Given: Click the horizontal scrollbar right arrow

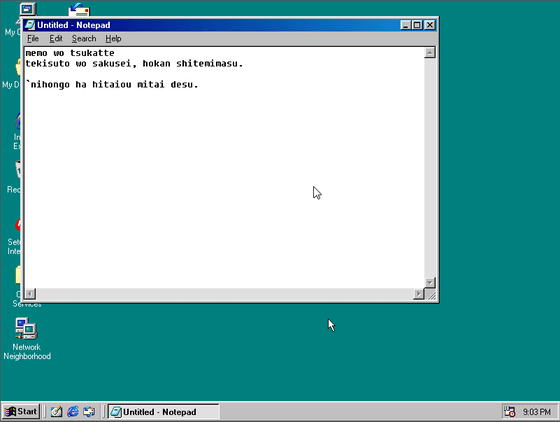Looking at the screenshot, I should (418, 294).
